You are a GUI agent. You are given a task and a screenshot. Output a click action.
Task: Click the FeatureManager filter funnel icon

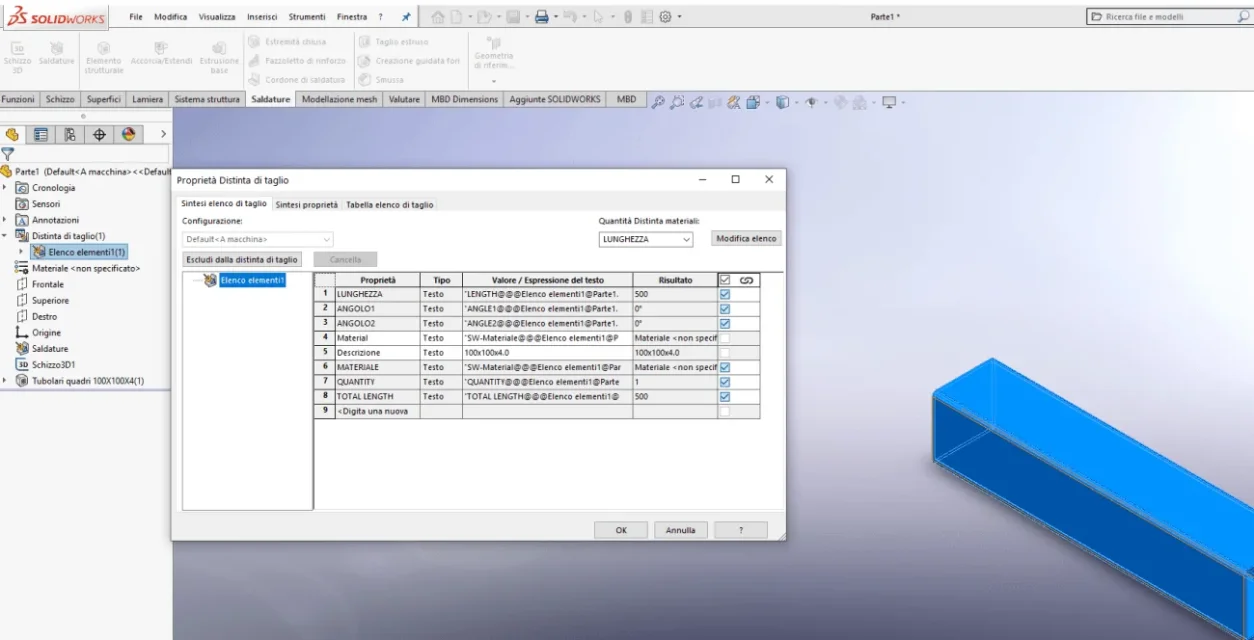tap(7, 154)
